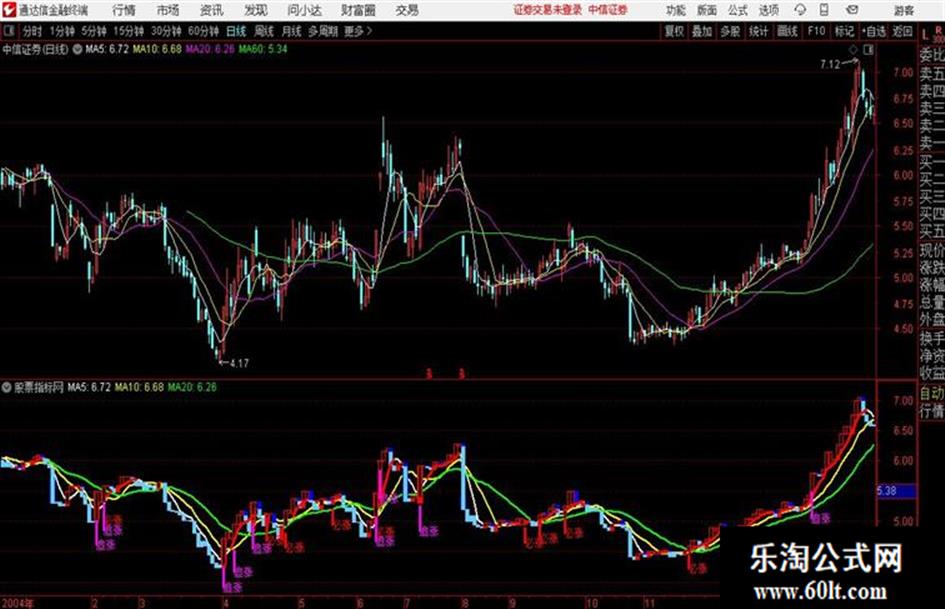Open the 财富圈 menu

pyautogui.click(x=358, y=10)
